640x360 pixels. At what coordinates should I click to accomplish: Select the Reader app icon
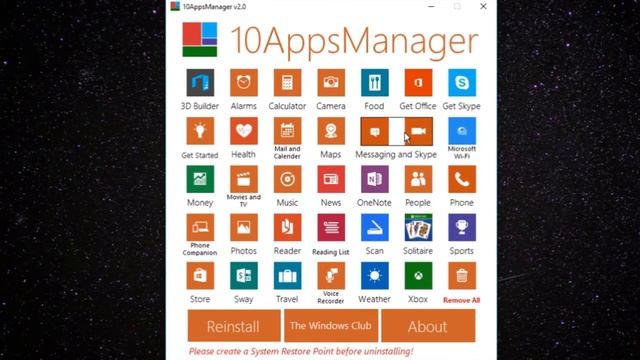pyautogui.click(x=287, y=227)
